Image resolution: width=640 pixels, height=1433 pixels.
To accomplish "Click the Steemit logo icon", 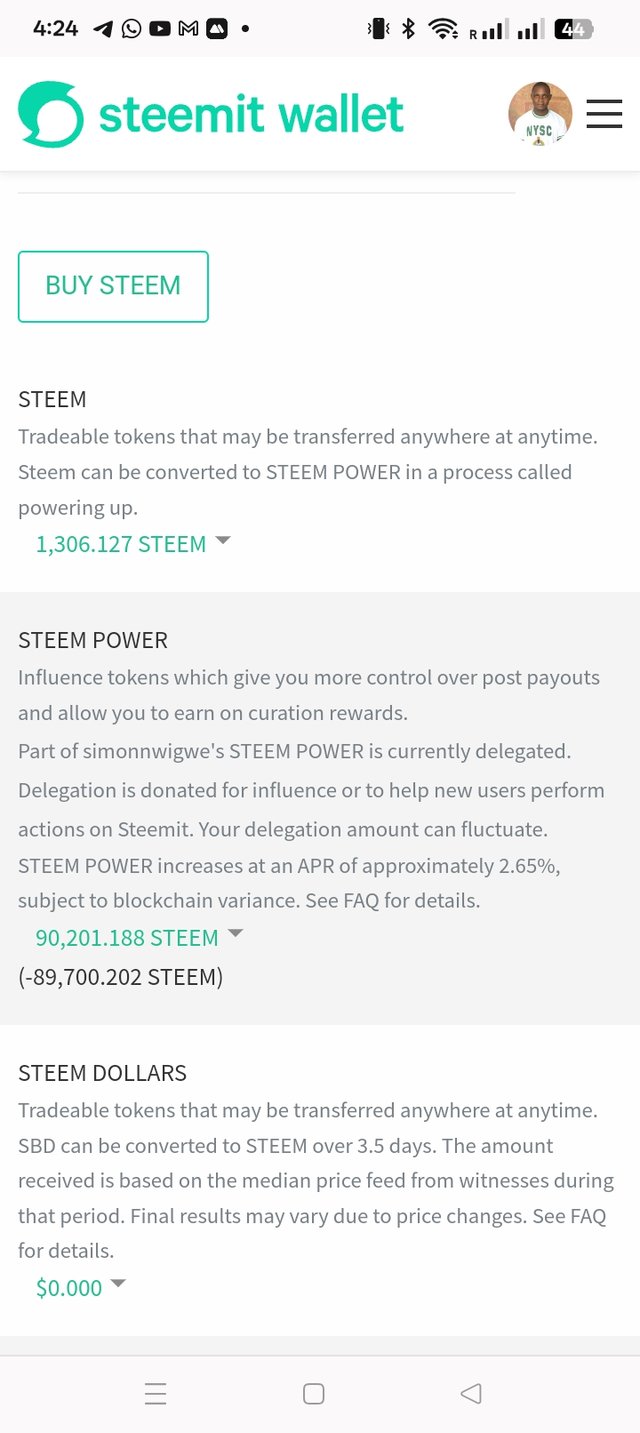I will click(x=51, y=114).
